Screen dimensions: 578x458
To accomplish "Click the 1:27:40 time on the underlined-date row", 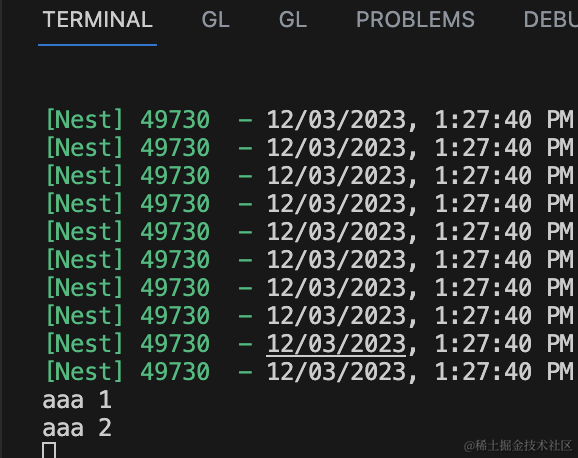I will (483, 344).
